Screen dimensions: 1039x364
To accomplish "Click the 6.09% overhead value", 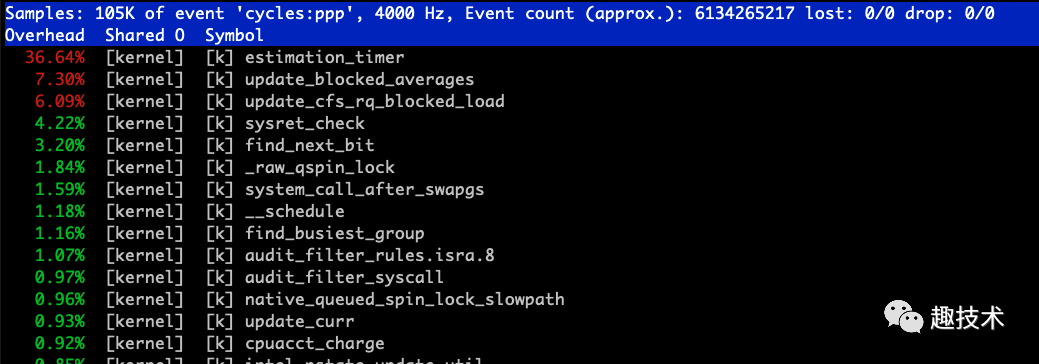I will (60, 101).
